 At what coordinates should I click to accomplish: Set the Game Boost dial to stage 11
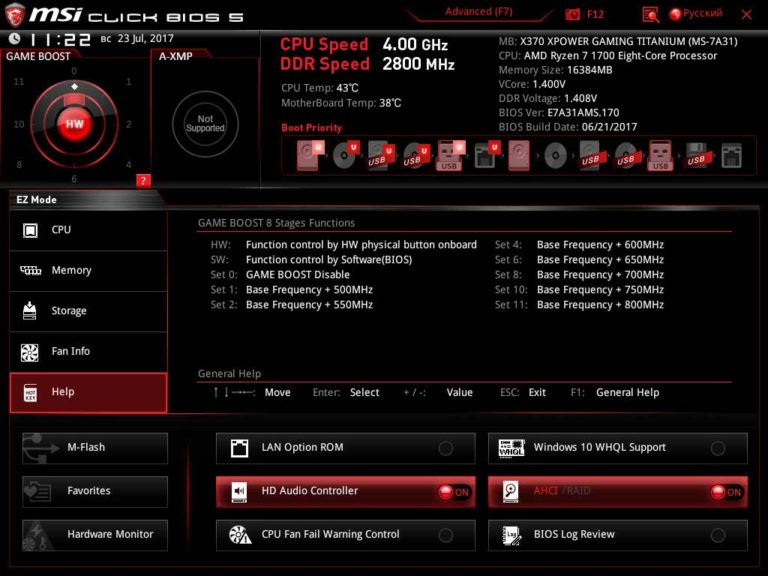tap(19, 82)
